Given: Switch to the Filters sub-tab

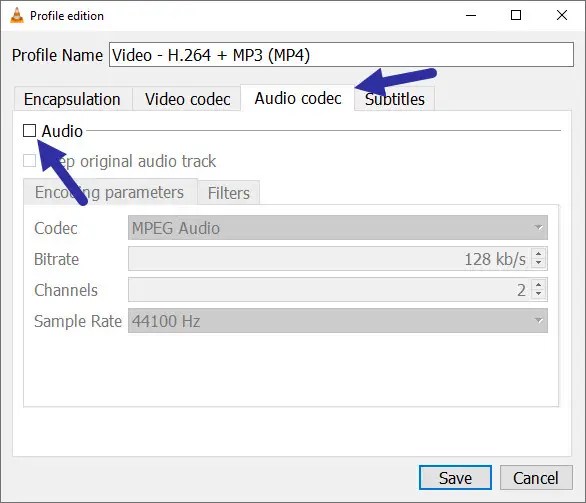Looking at the screenshot, I should tap(229, 193).
